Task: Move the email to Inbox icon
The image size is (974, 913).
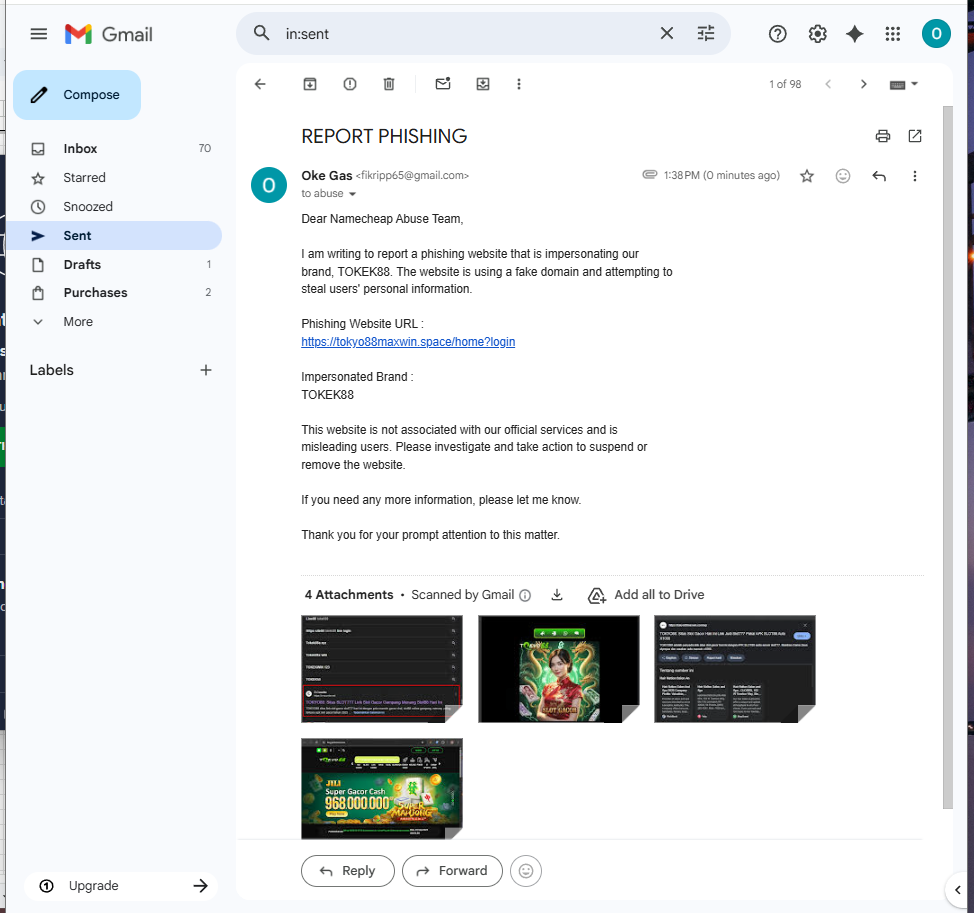Action: click(483, 84)
